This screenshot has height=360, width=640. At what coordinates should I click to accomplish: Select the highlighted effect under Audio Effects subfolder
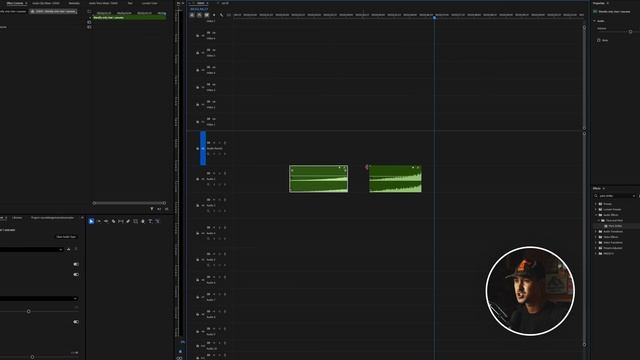[615, 226]
